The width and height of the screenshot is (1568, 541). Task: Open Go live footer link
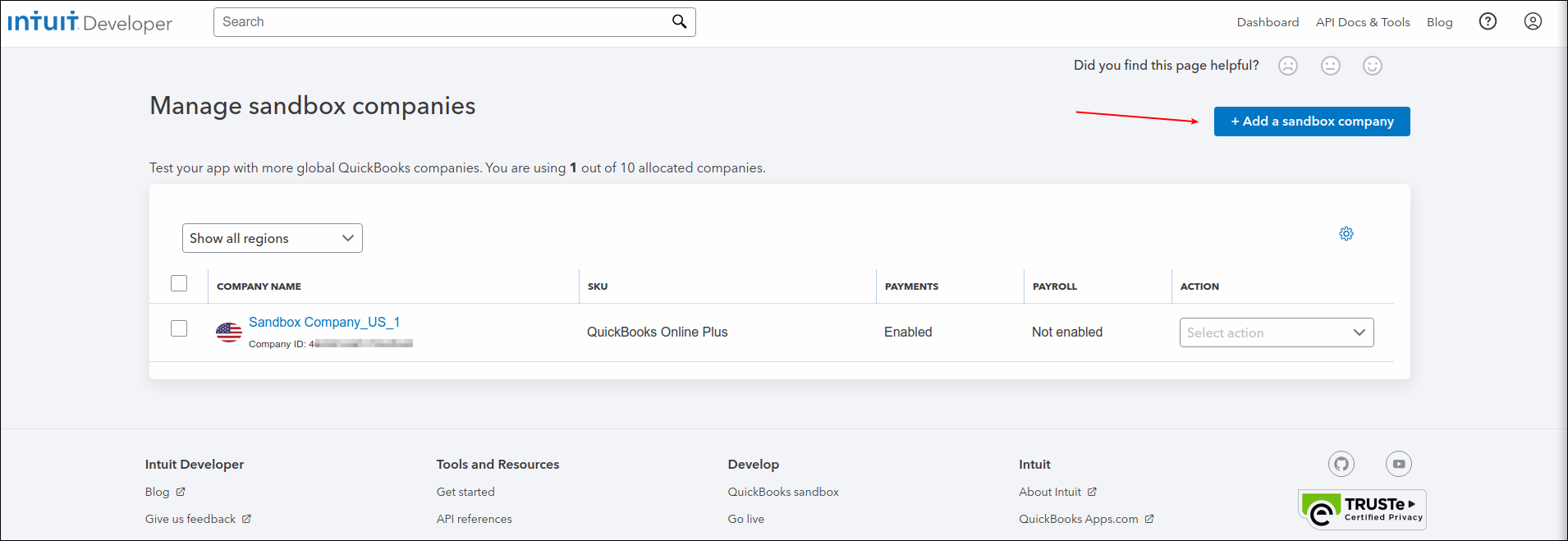746,519
